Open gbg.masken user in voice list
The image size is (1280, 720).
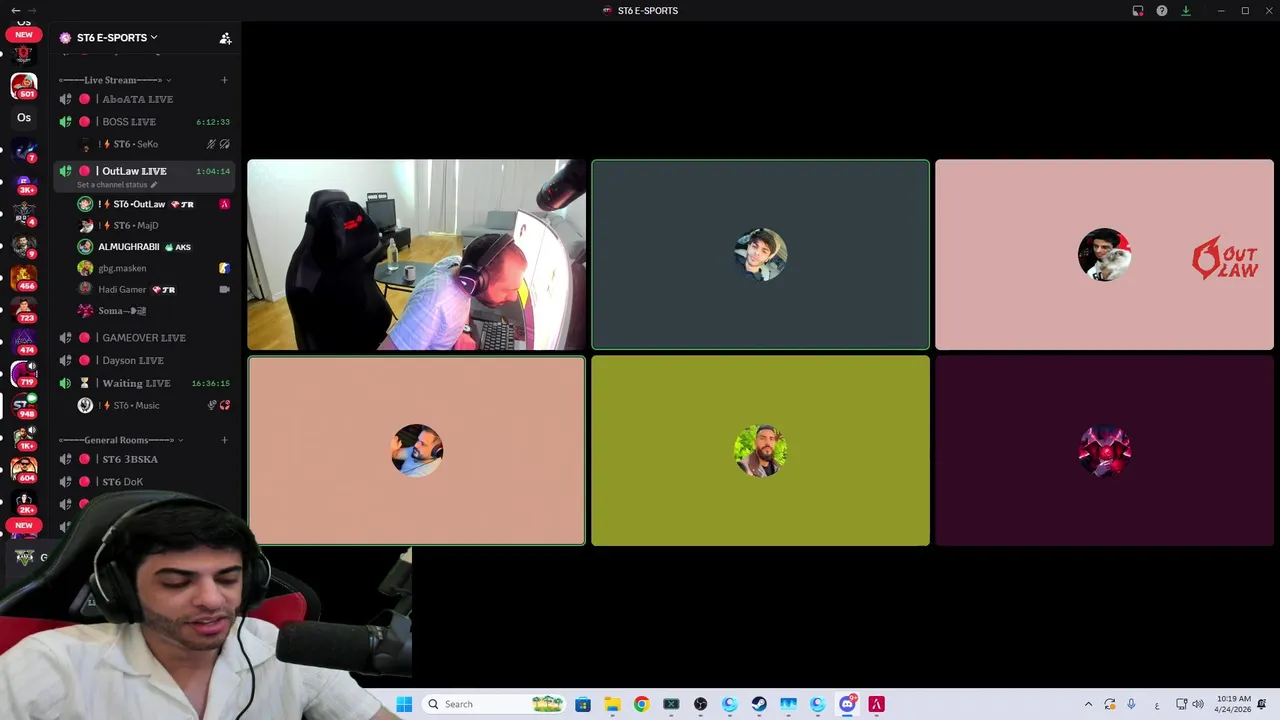tap(152, 268)
